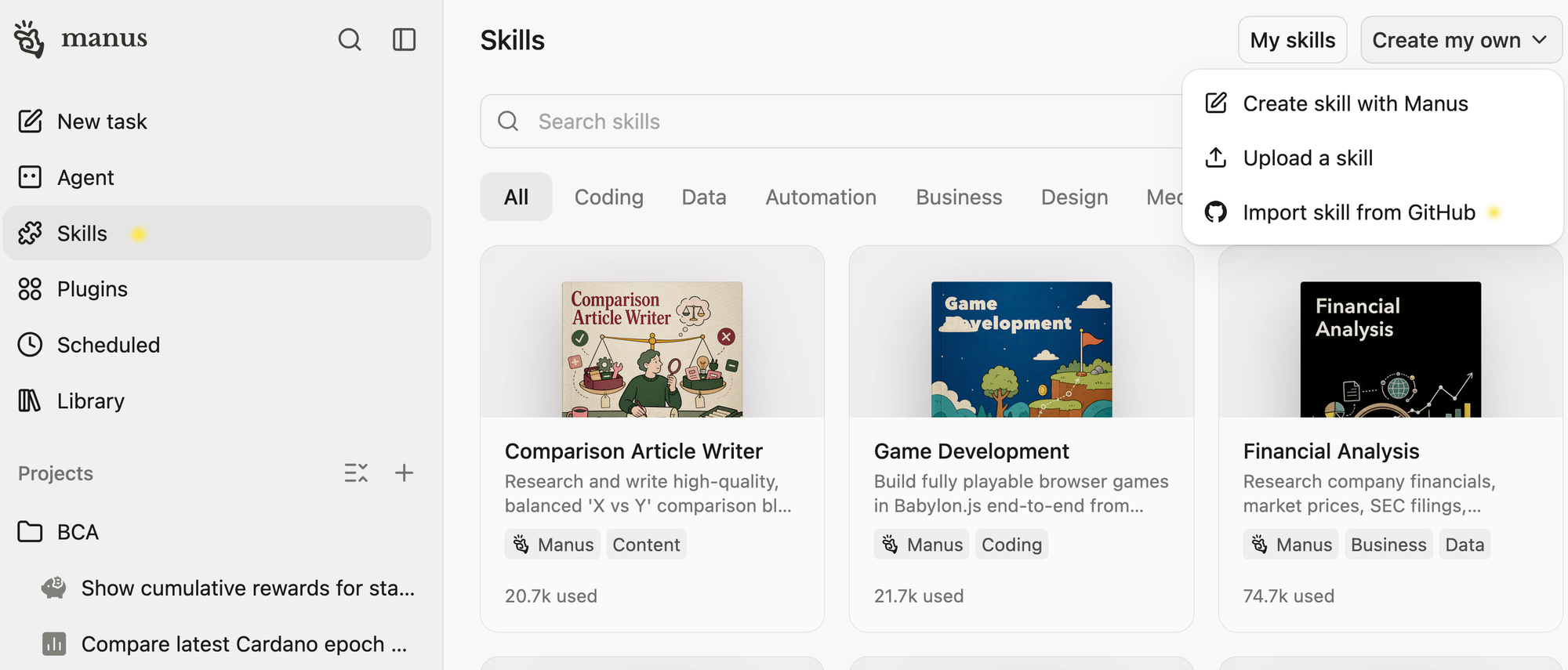
Task: Click the pencil icon beside Create skill with Manus
Action: pyautogui.click(x=1216, y=103)
